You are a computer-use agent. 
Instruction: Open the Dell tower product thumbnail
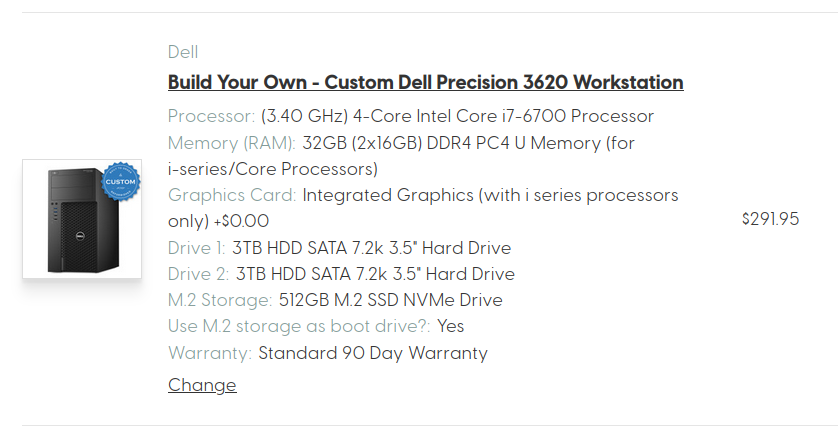(82, 219)
